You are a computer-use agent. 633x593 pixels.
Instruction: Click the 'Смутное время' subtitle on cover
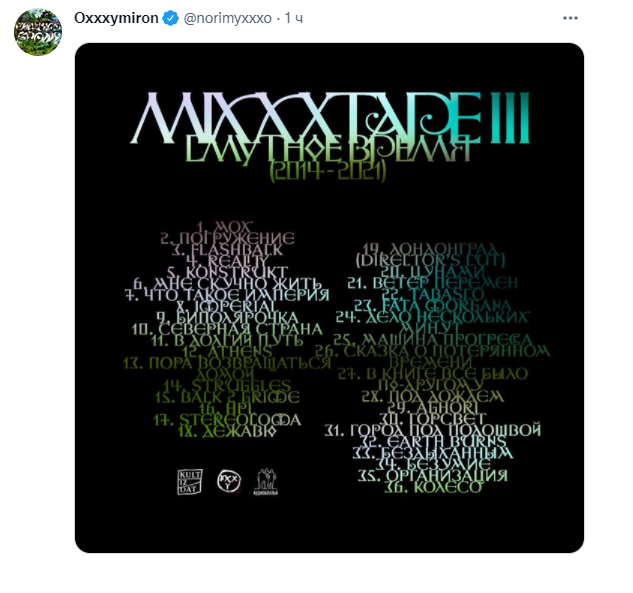click(328, 149)
